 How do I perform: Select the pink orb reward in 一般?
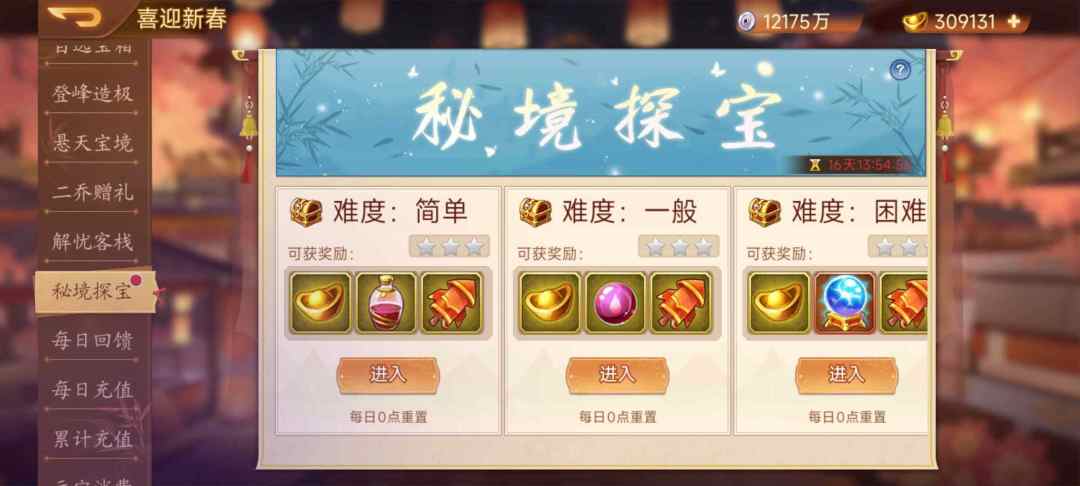coord(616,303)
